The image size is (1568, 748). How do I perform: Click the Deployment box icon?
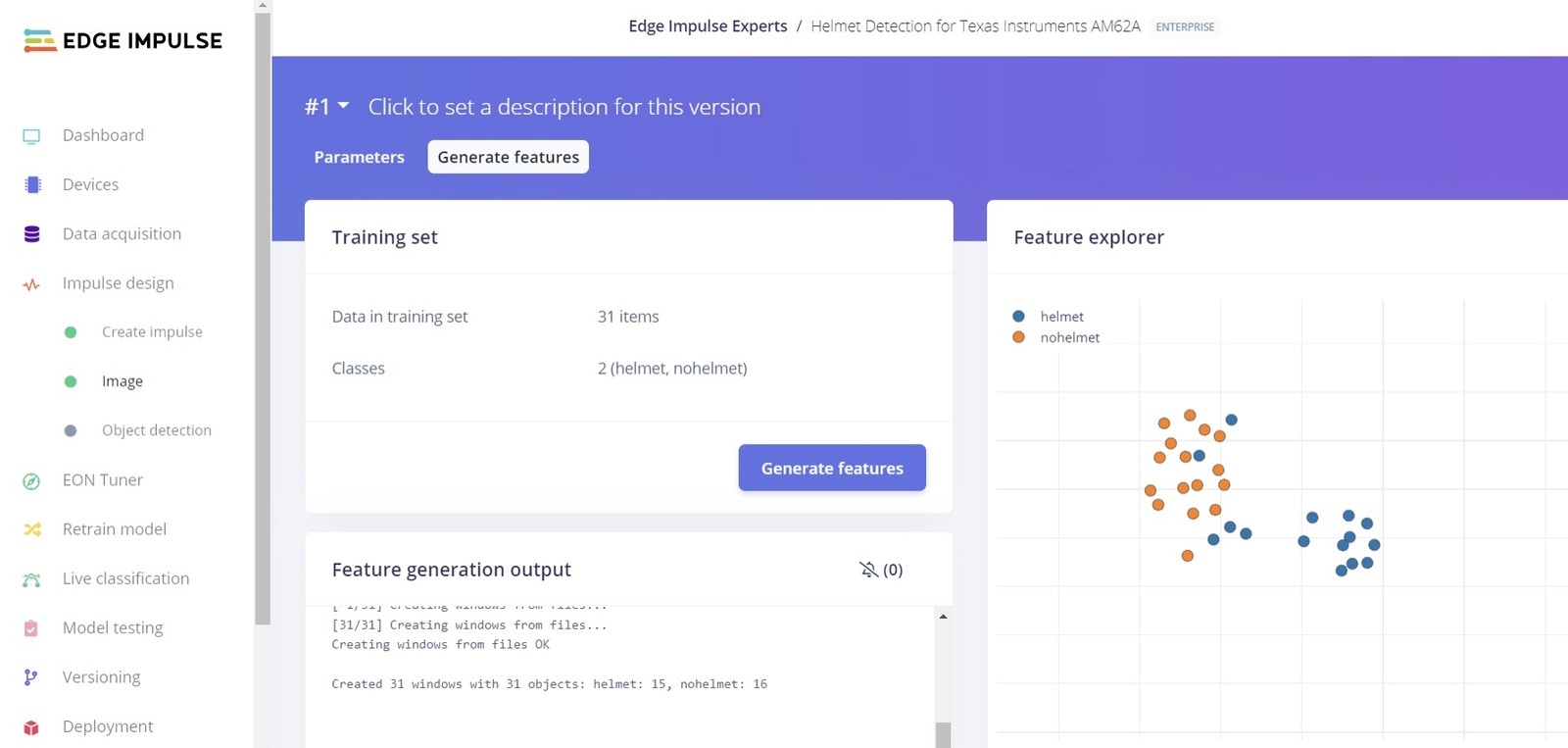pos(31,727)
